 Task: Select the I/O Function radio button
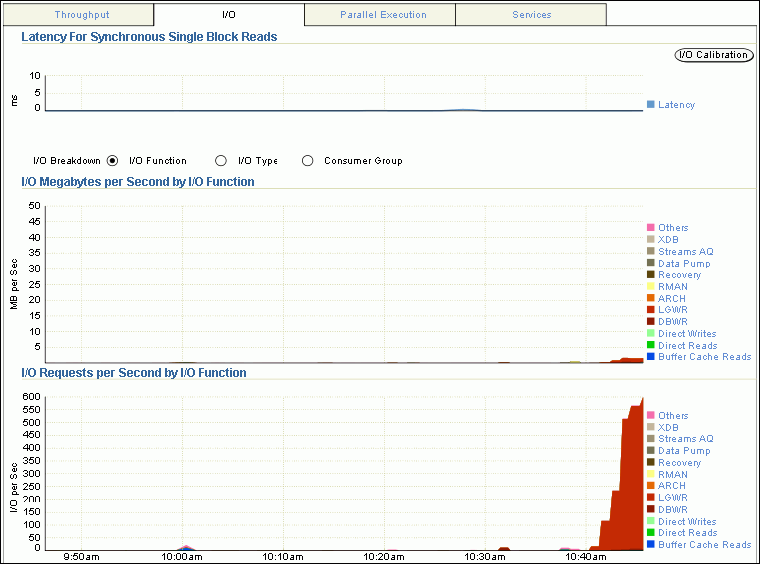[112, 161]
